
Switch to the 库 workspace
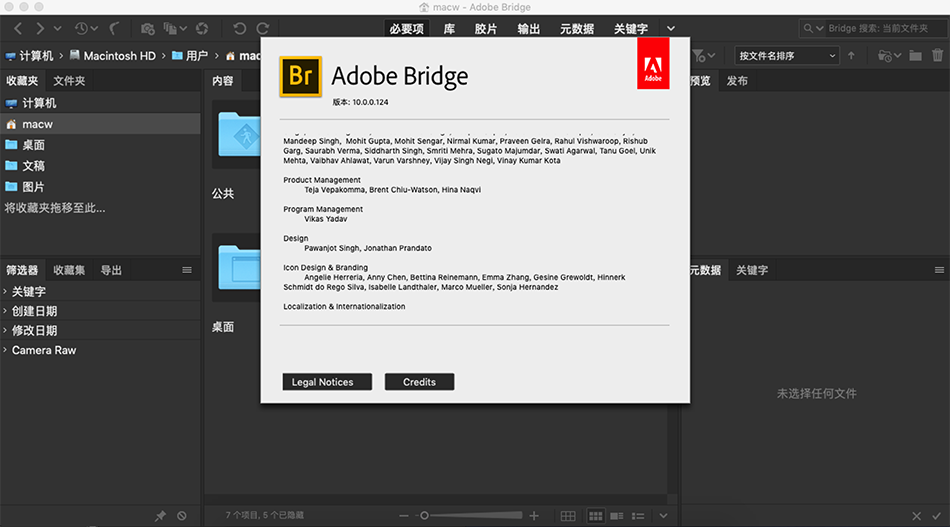point(449,28)
